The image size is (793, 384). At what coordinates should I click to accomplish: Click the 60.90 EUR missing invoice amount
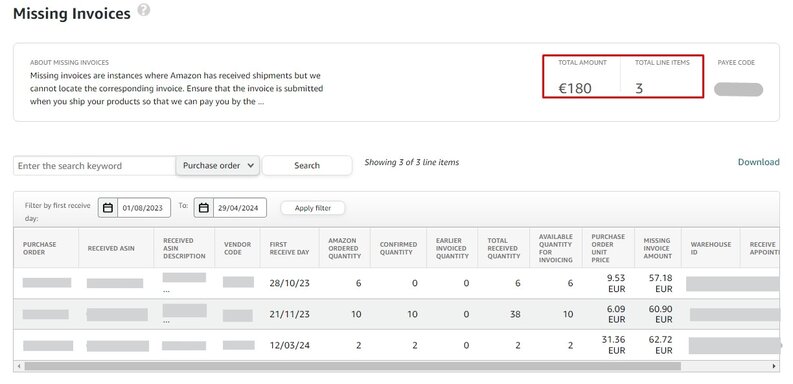point(660,314)
